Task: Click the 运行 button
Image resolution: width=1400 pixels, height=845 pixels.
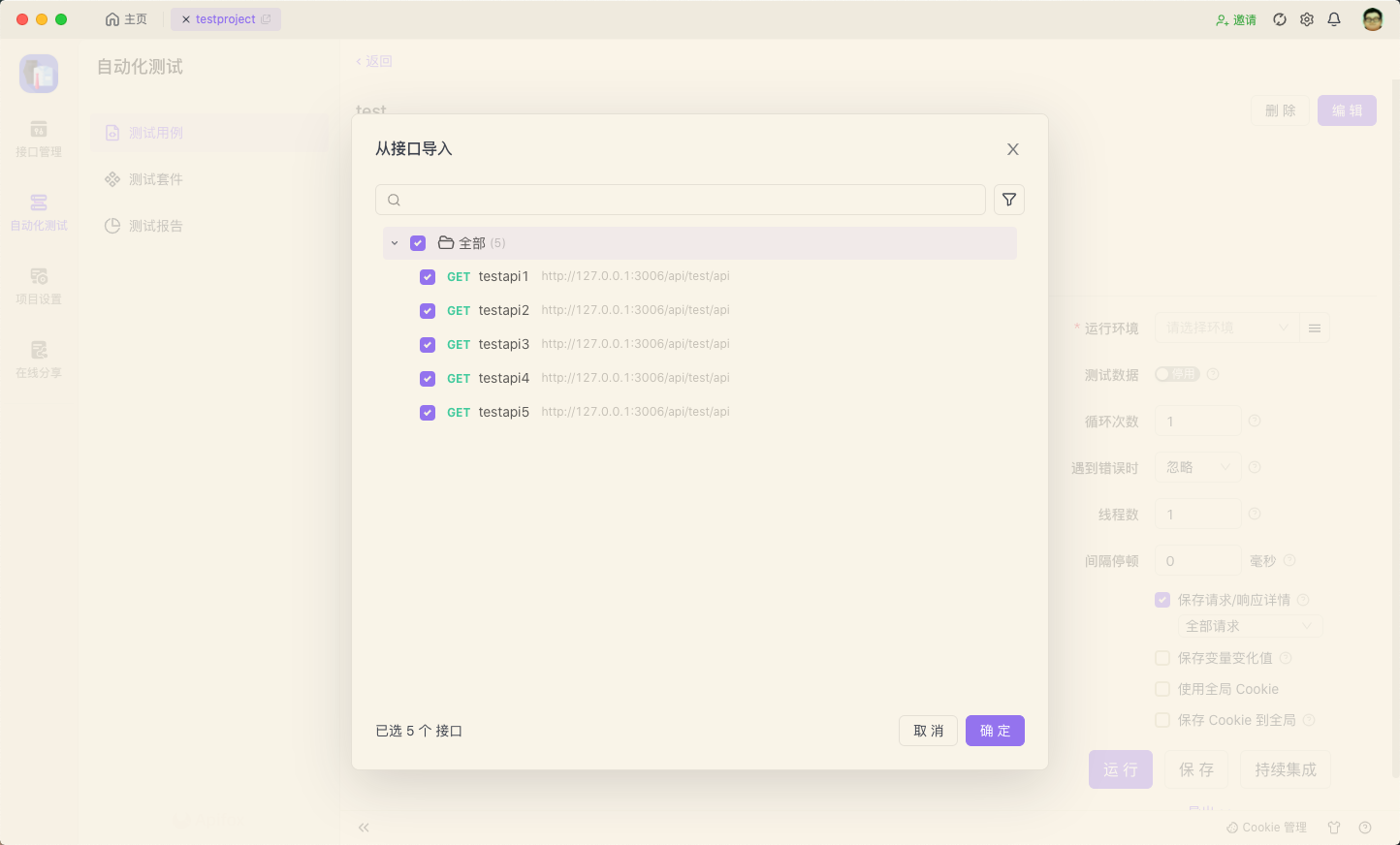Action: coord(1121,769)
